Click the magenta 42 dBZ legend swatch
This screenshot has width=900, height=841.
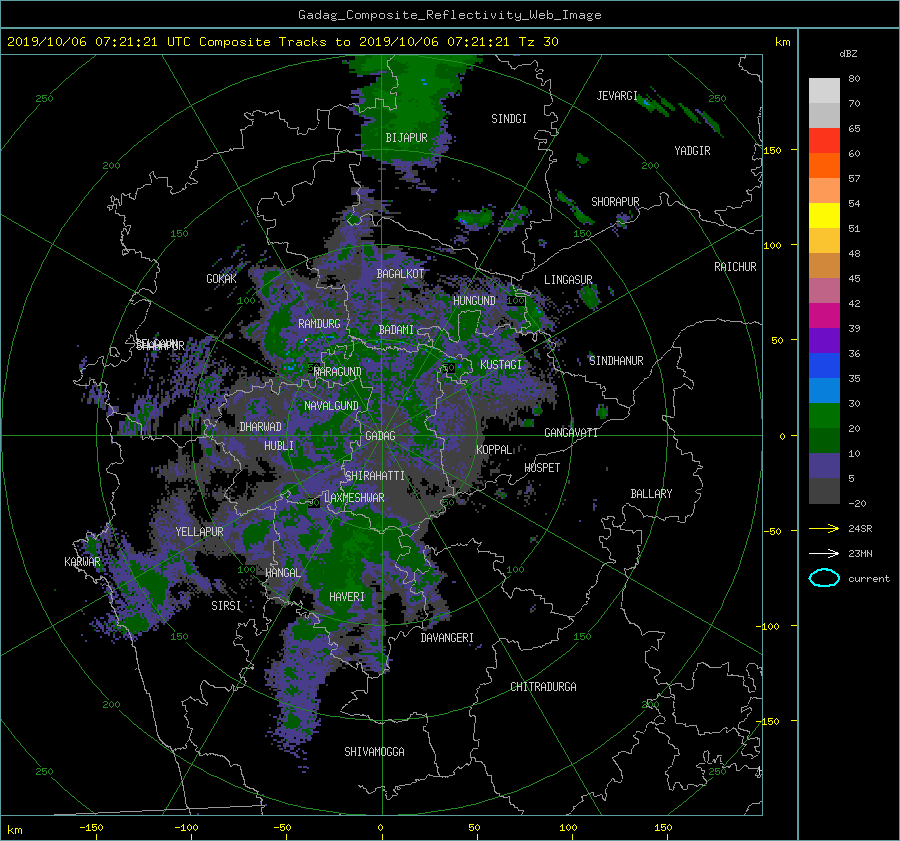pos(824,315)
